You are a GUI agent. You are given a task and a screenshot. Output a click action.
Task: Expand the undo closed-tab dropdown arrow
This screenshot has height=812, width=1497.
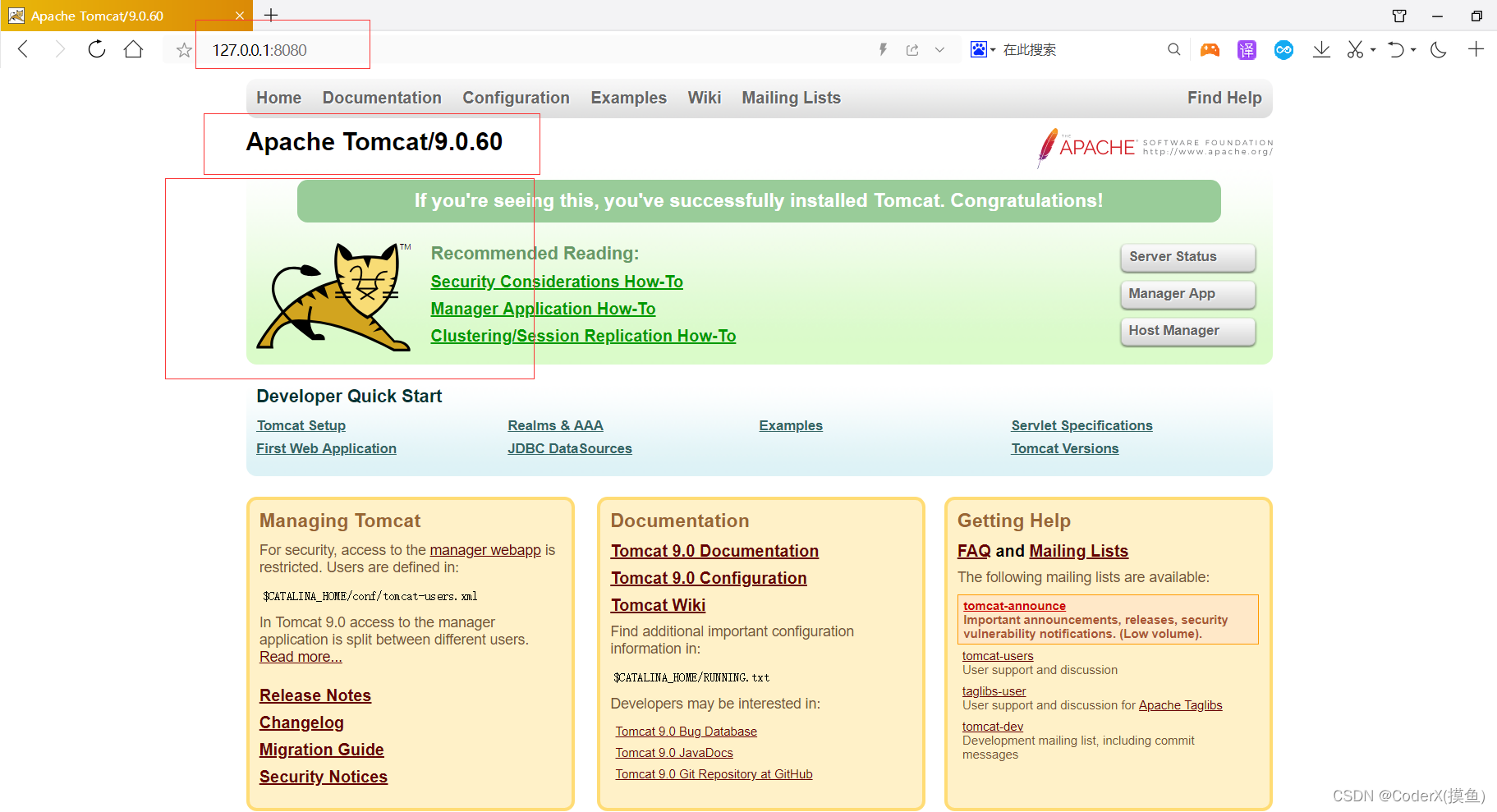coord(1413,50)
